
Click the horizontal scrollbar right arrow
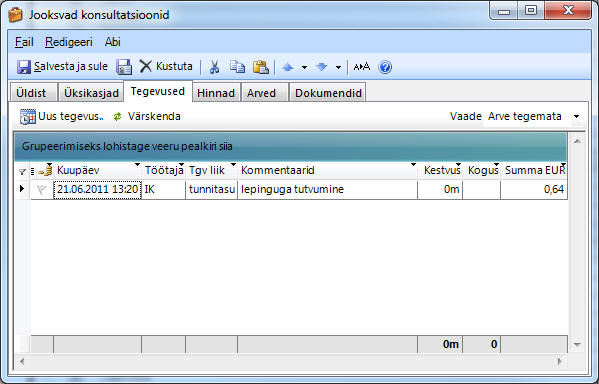pos(560,361)
